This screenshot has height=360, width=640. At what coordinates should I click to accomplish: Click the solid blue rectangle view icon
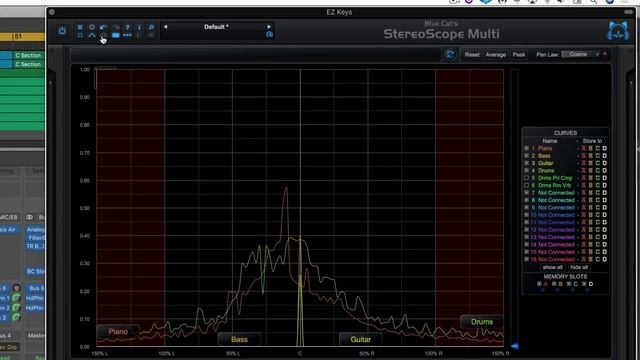(x=116, y=36)
